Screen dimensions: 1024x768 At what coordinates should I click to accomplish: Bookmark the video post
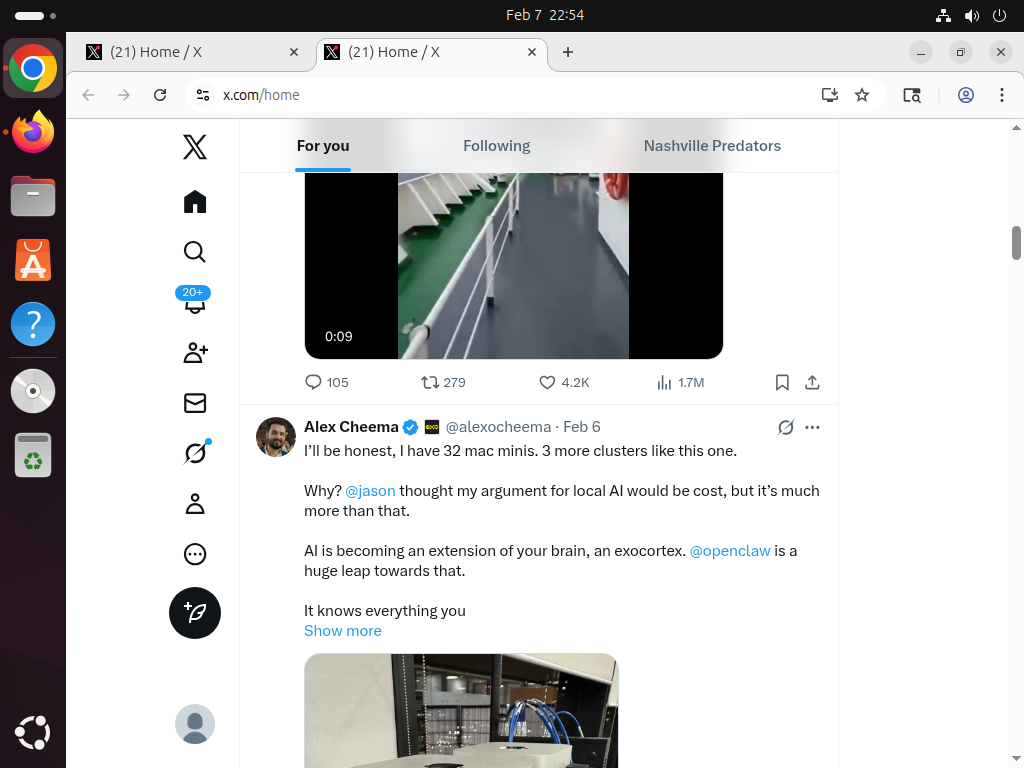click(782, 382)
